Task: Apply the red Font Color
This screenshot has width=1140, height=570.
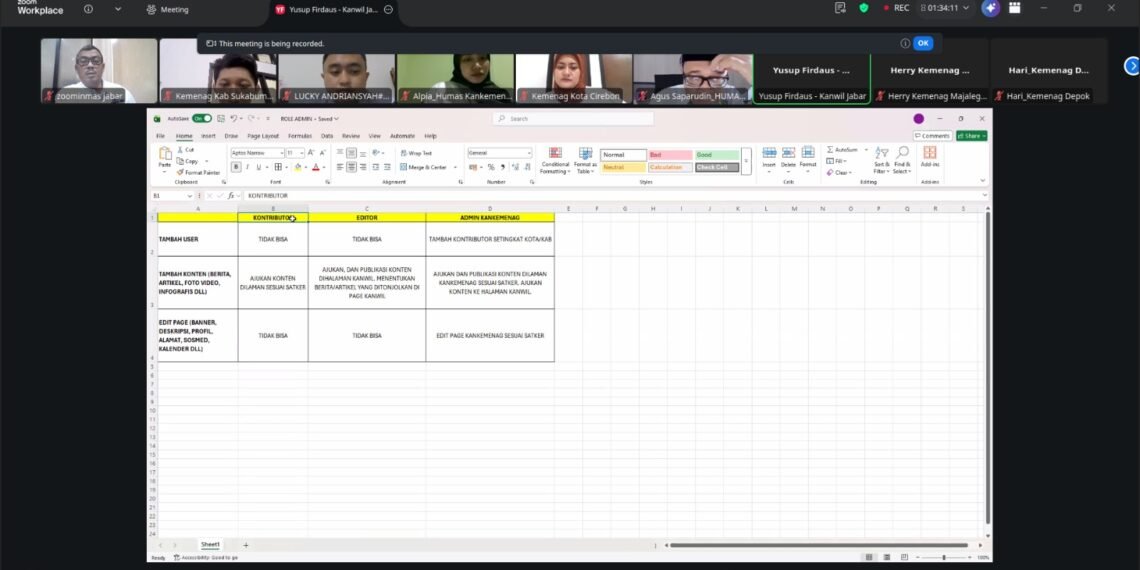Action: (316, 167)
